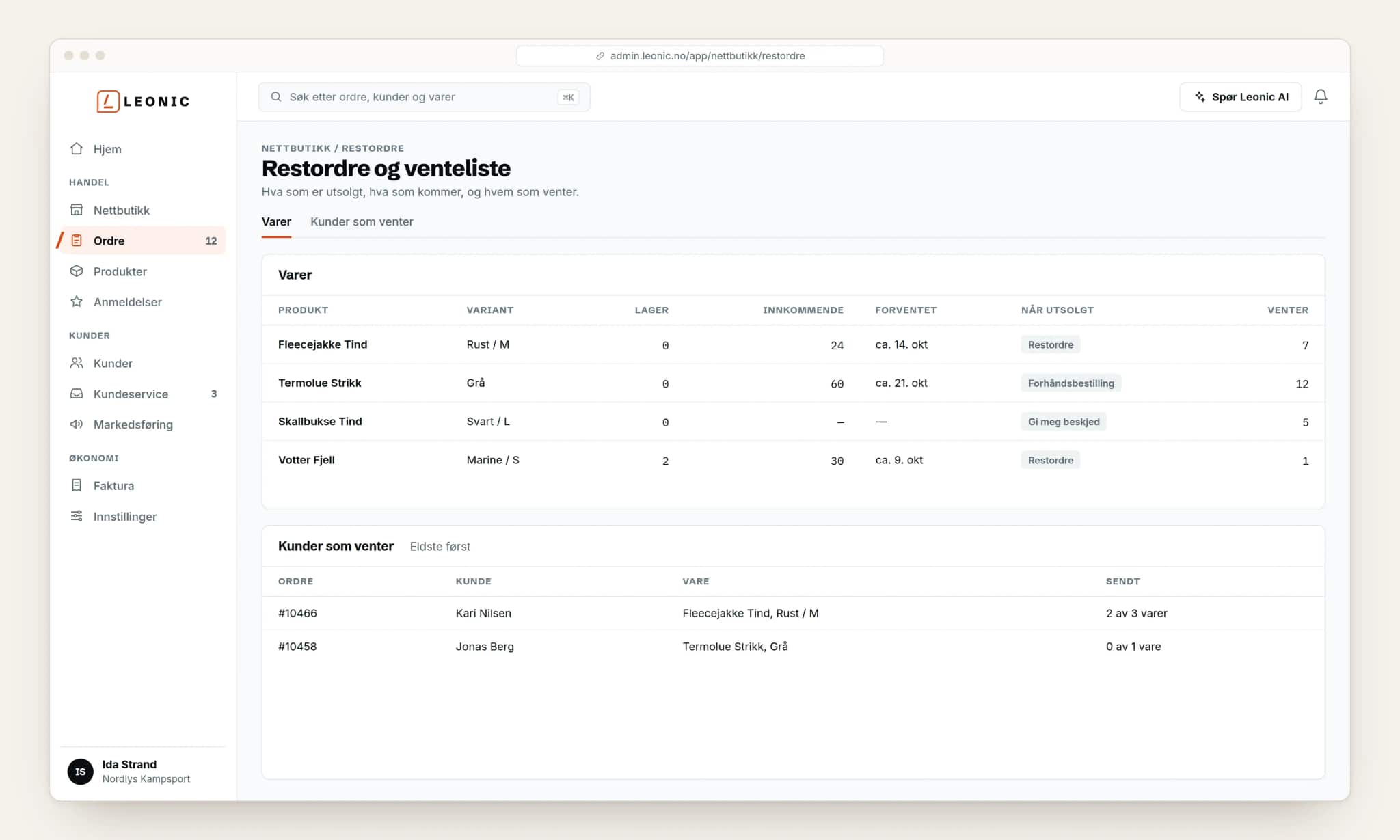Open Ida Strand account menu

point(142,772)
